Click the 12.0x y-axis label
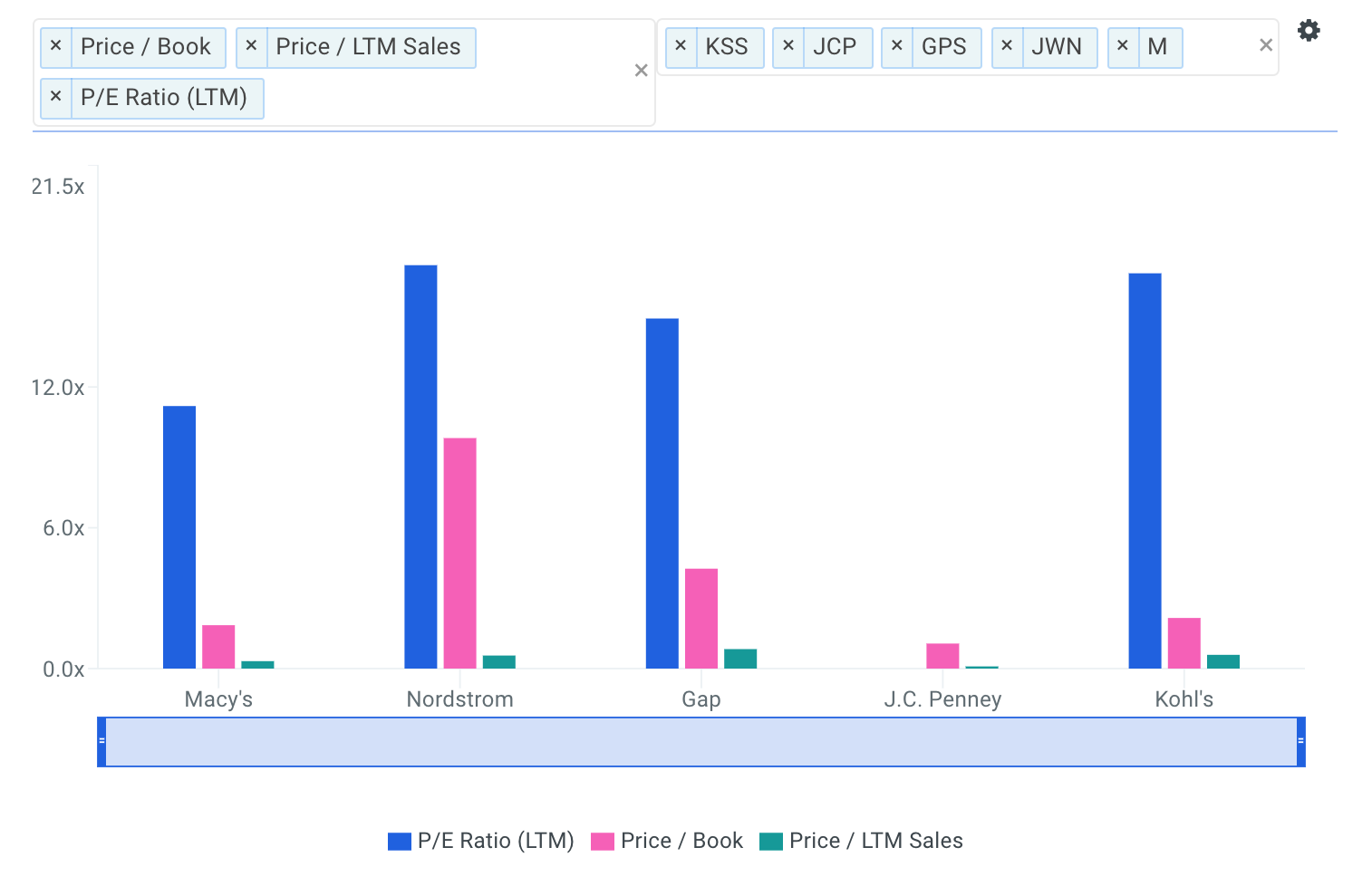This screenshot has height=886, width=1372. pos(58,388)
